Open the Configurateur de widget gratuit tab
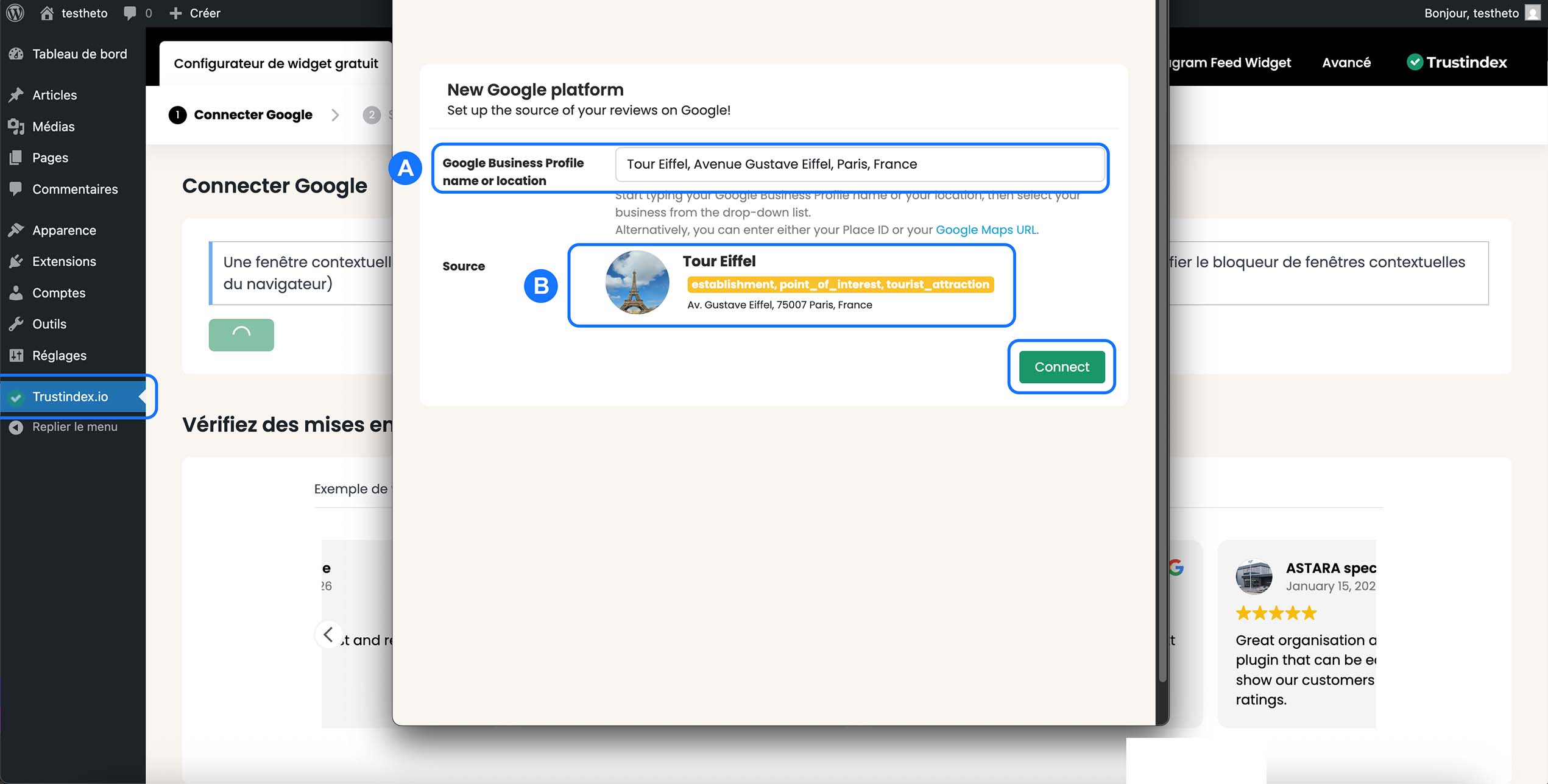Image resolution: width=1548 pixels, height=784 pixels. coord(275,63)
